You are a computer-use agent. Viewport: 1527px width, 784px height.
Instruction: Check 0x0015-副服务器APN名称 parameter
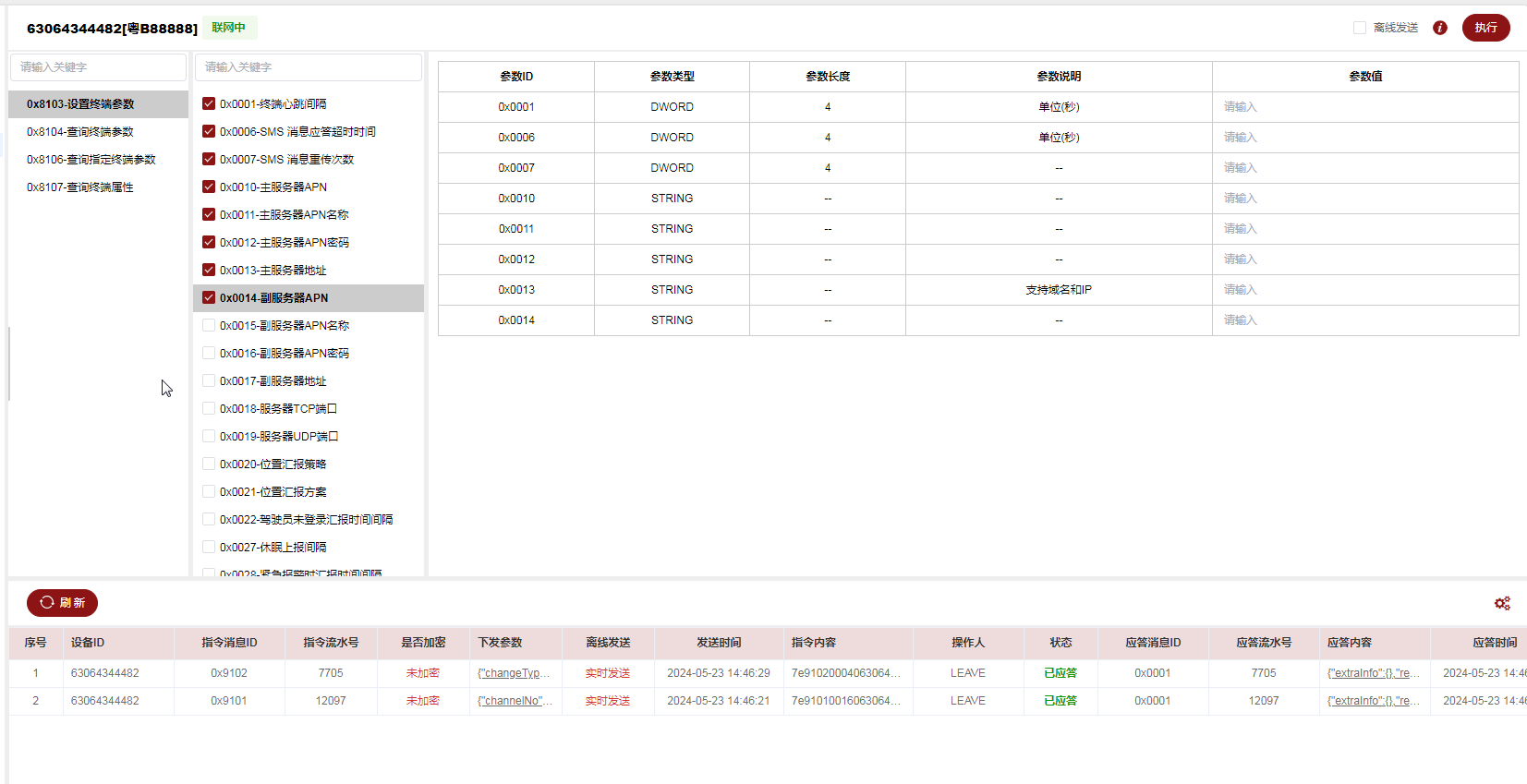click(x=209, y=326)
